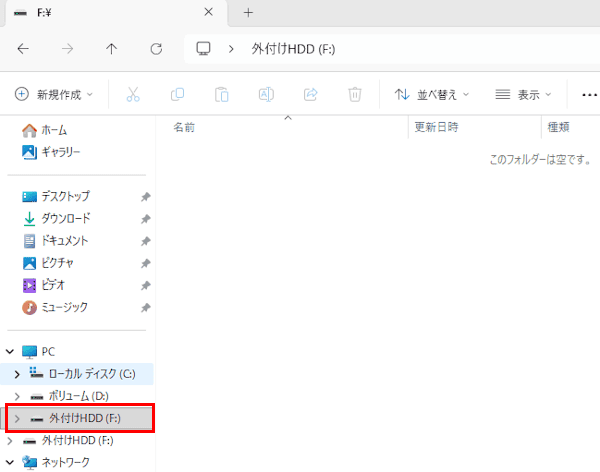Open デスクトップ quick access folder

click(56, 196)
